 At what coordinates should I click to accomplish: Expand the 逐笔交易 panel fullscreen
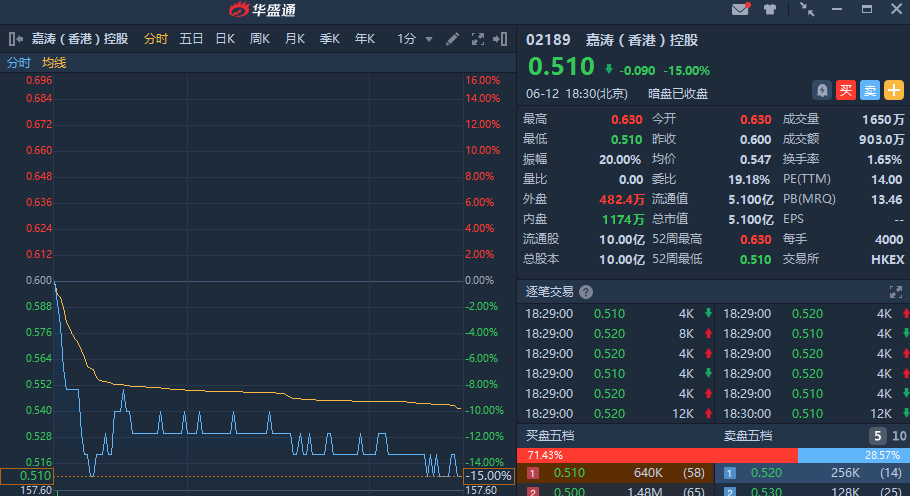click(895, 292)
